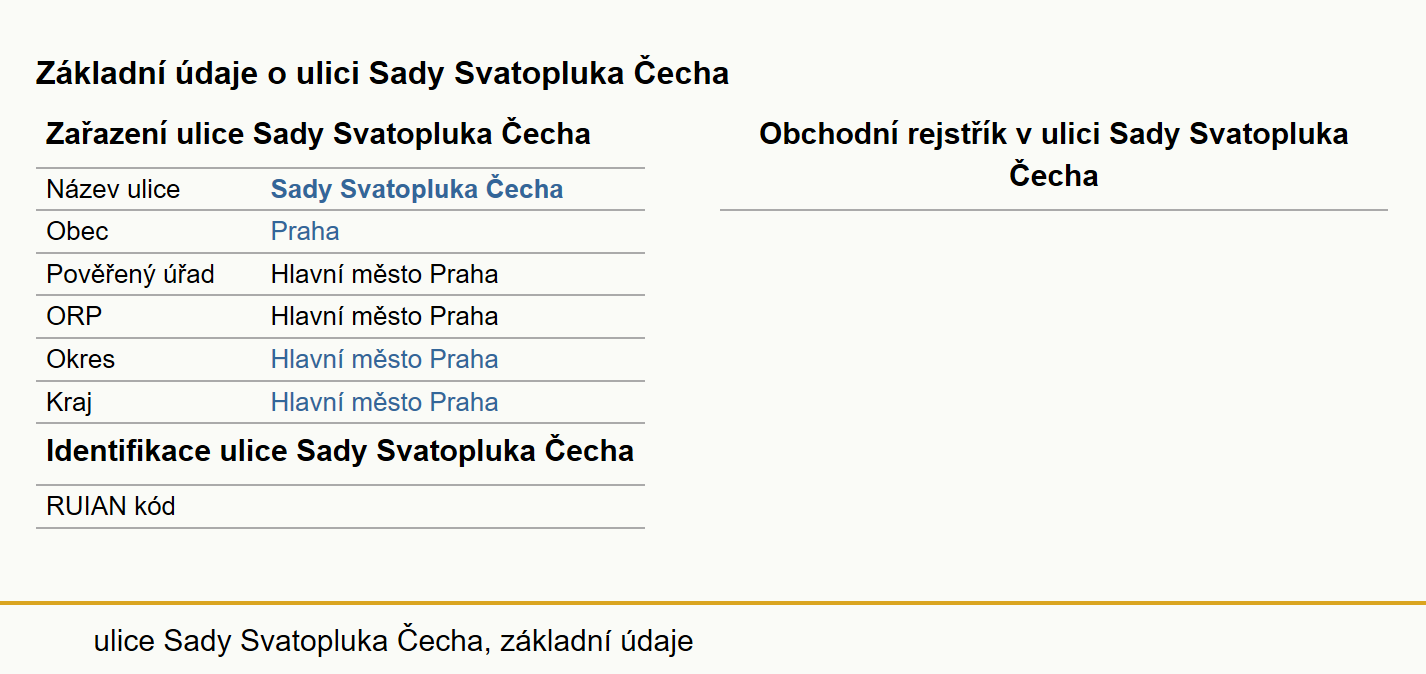Follow Hlavní město Praha link in Okres row
1426x674 pixels.
coord(384,359)
